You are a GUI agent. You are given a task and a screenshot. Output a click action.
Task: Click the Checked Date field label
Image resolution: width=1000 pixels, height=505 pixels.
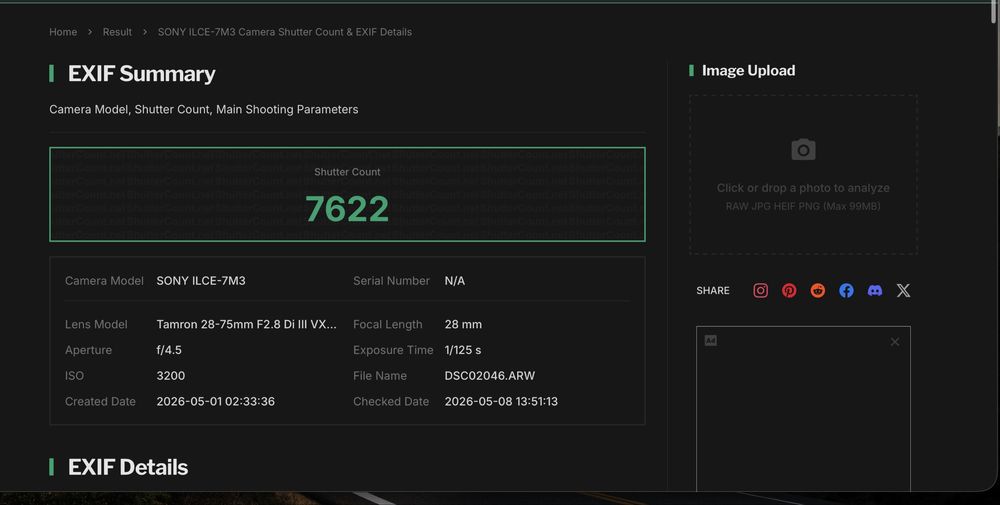coord(391,402)
